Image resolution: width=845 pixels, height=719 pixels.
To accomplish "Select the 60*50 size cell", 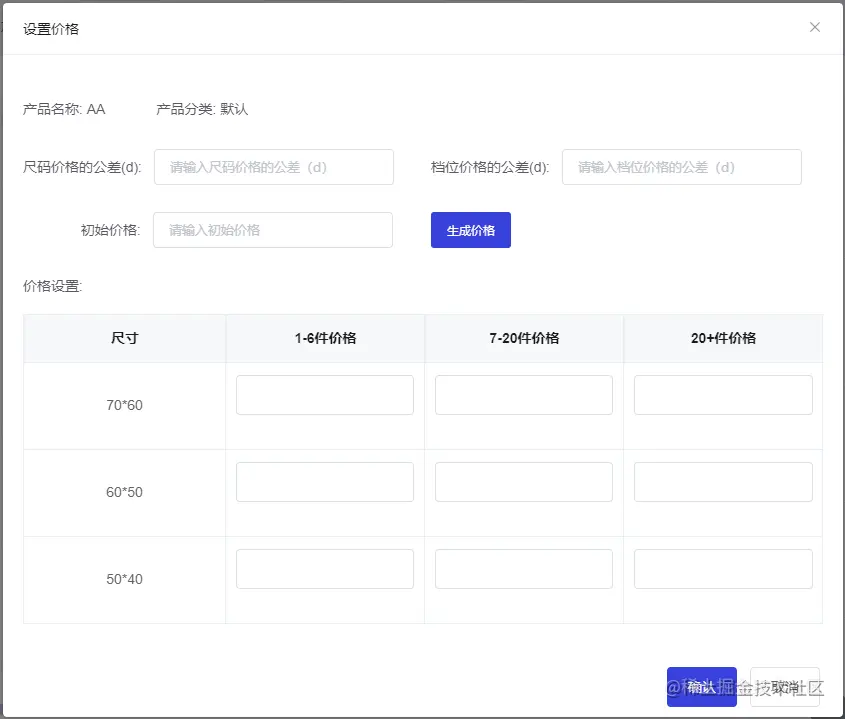I will pos(124,492).
